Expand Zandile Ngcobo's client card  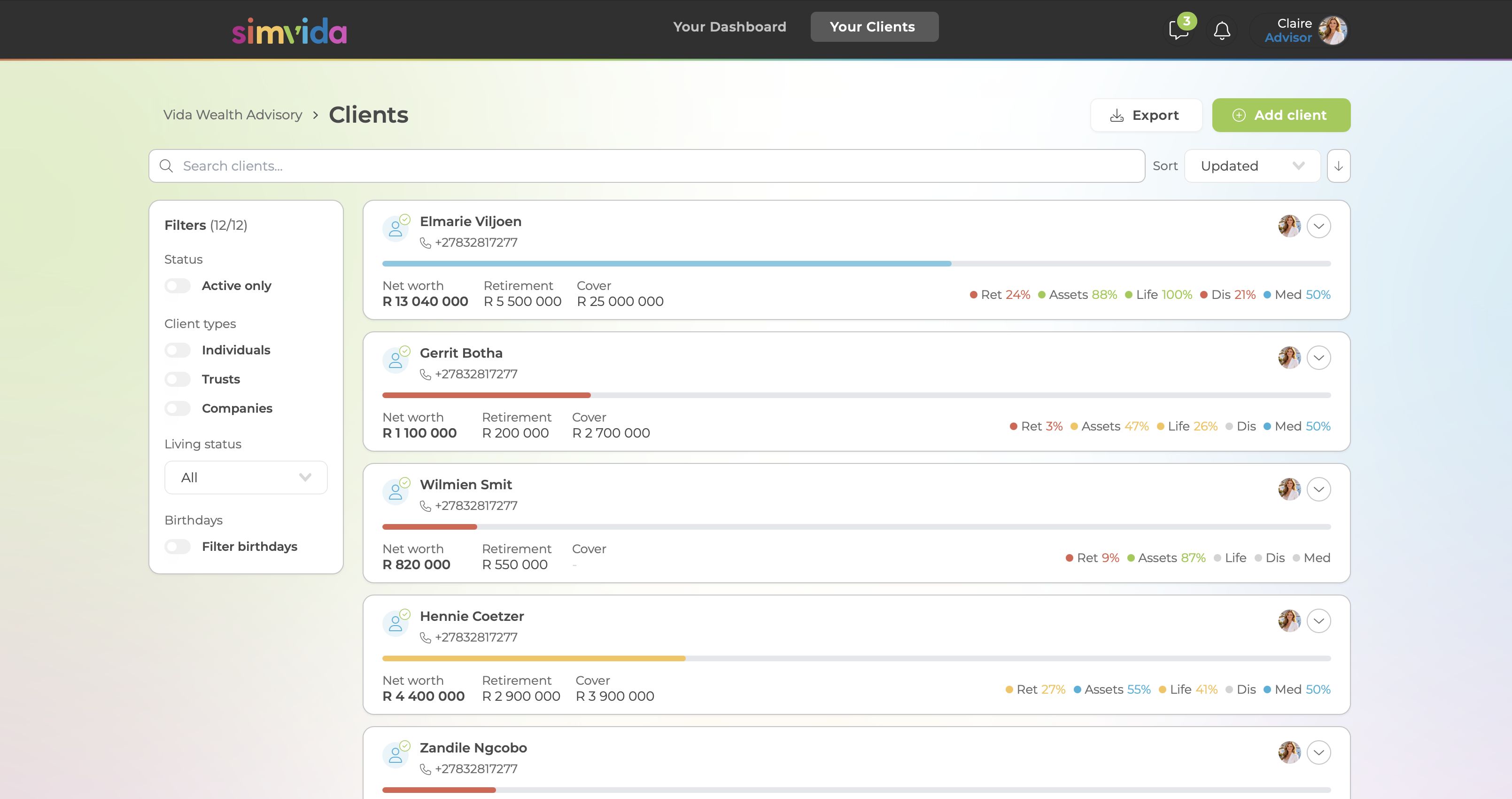pyautogui.click(x=1319, y=752)
